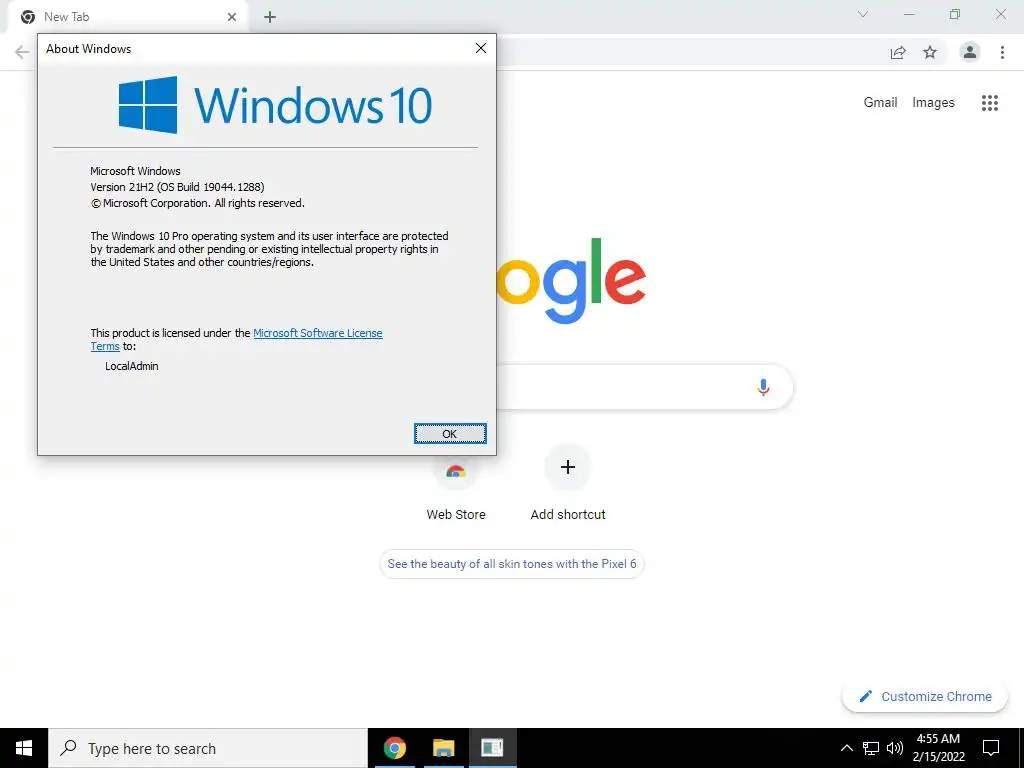The height and width of the screenshot is (768, 1024).
Task: Open the Windows Start menu
Action: pos(24,748)
